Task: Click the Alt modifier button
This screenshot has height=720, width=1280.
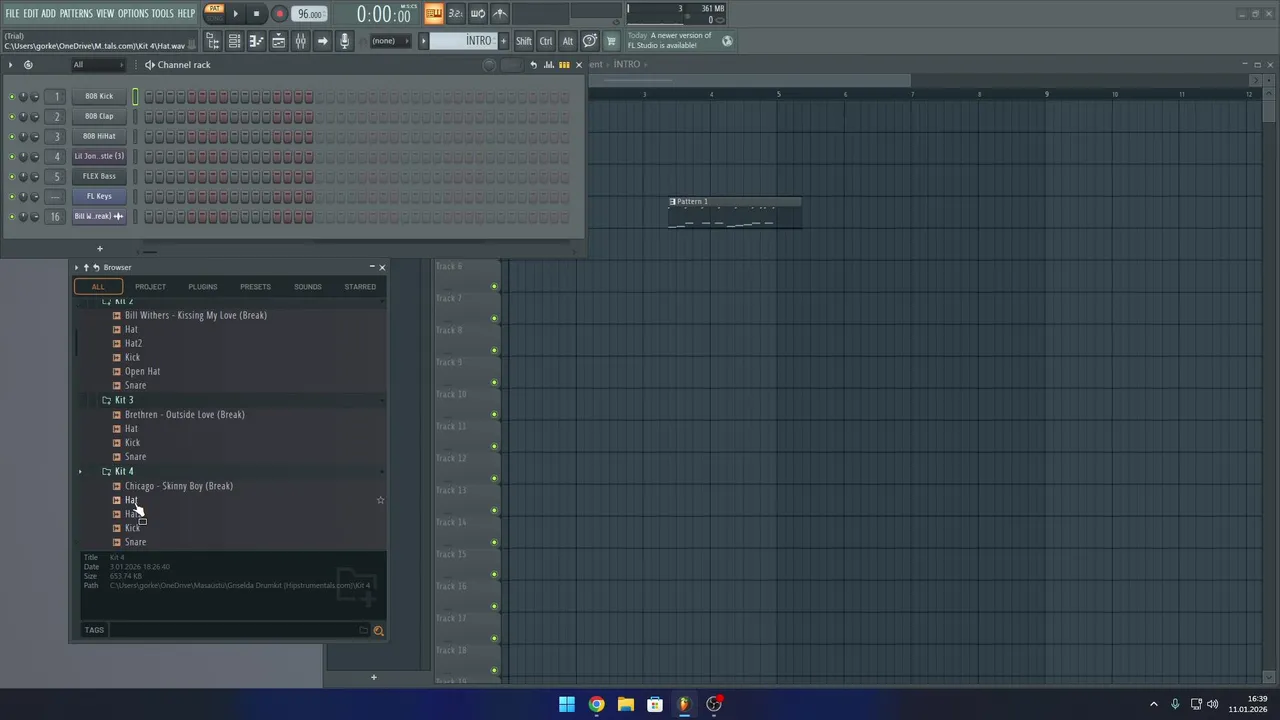Action: click(567, 41)
